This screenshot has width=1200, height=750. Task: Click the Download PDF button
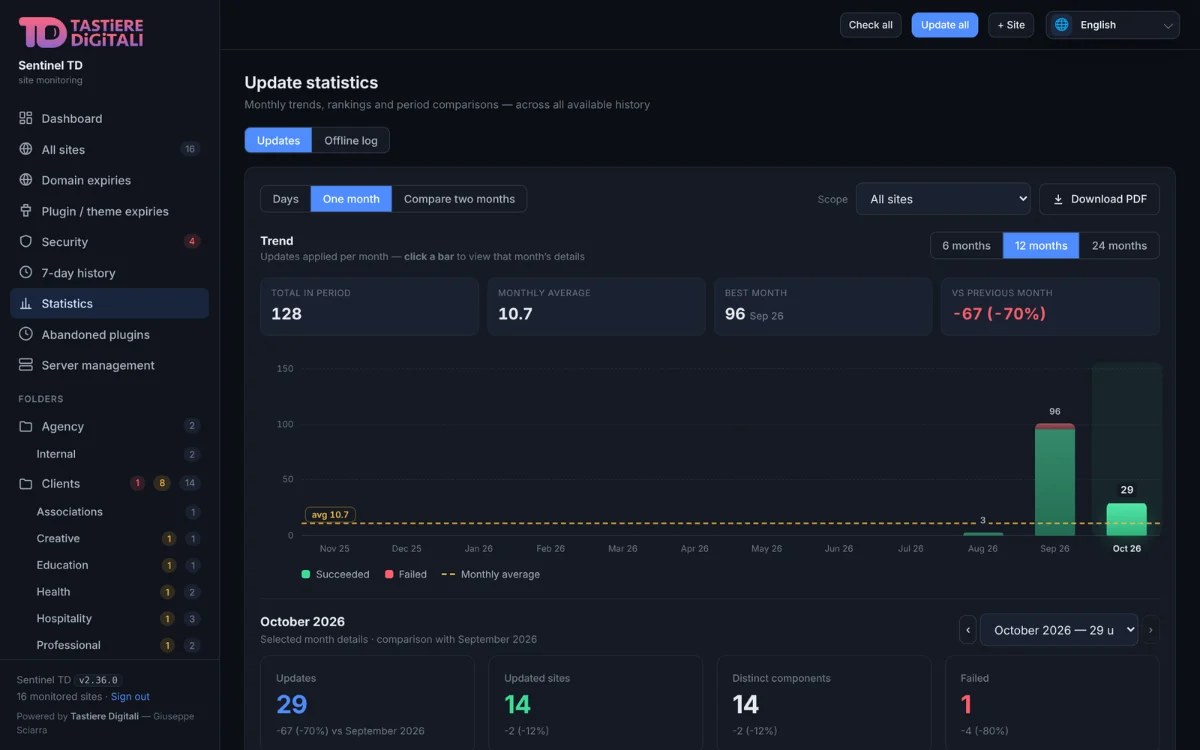coord(1099,199)
